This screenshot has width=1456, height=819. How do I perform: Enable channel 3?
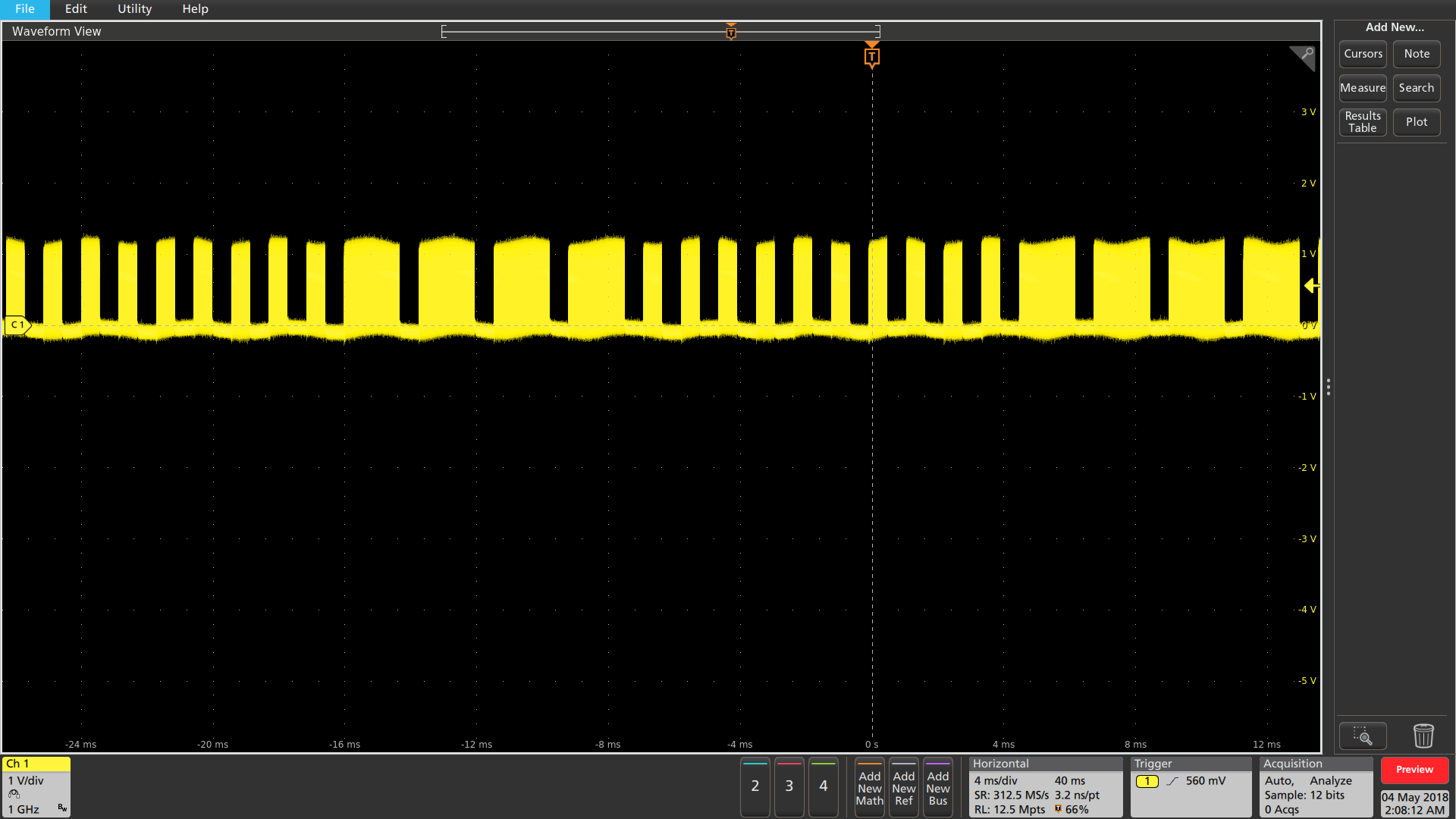pyautogui.click(x=789, y=786)
